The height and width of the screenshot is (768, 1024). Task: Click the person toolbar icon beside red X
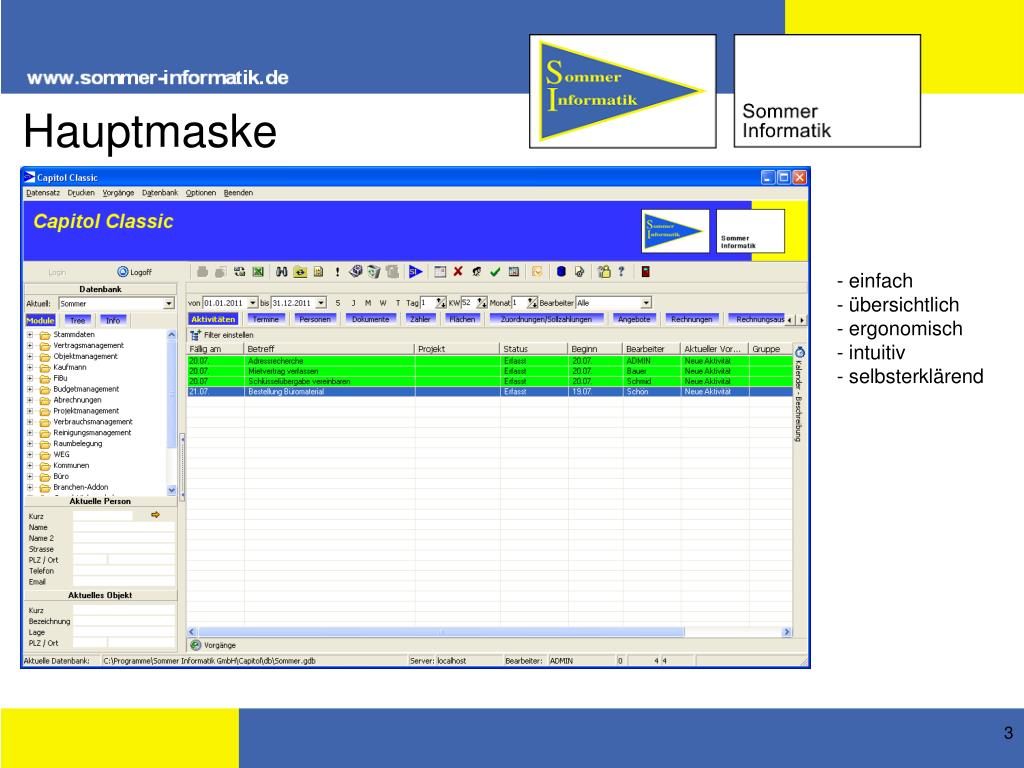click(477, 272)
